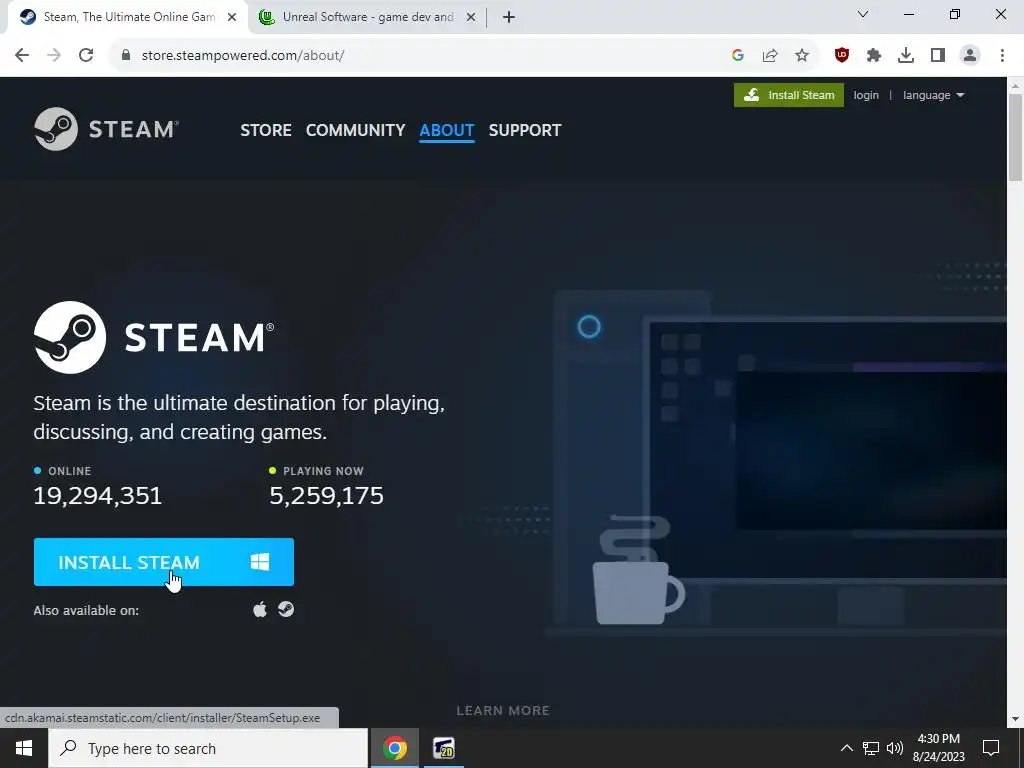1024x768 pixels.
Task: Click the ONLINE count 19,294,351
Action: (x=97, y=496)
